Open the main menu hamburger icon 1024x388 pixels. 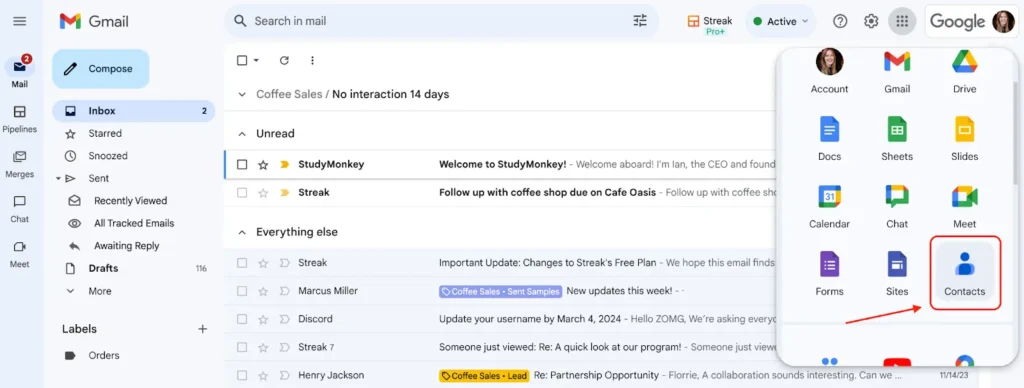(x=20, y=22)
